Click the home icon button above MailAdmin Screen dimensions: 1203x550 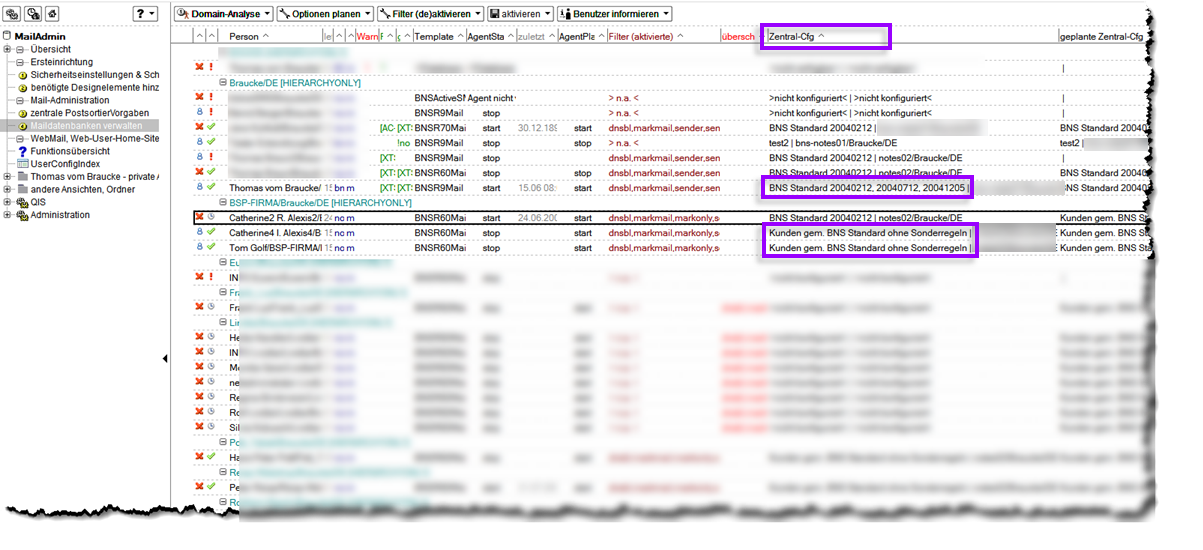[x=52, y=14]
